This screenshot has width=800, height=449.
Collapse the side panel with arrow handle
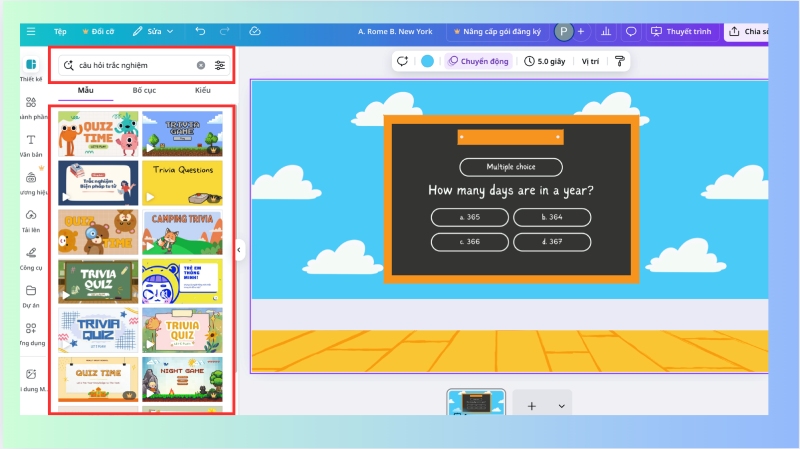tap(239, 249)
